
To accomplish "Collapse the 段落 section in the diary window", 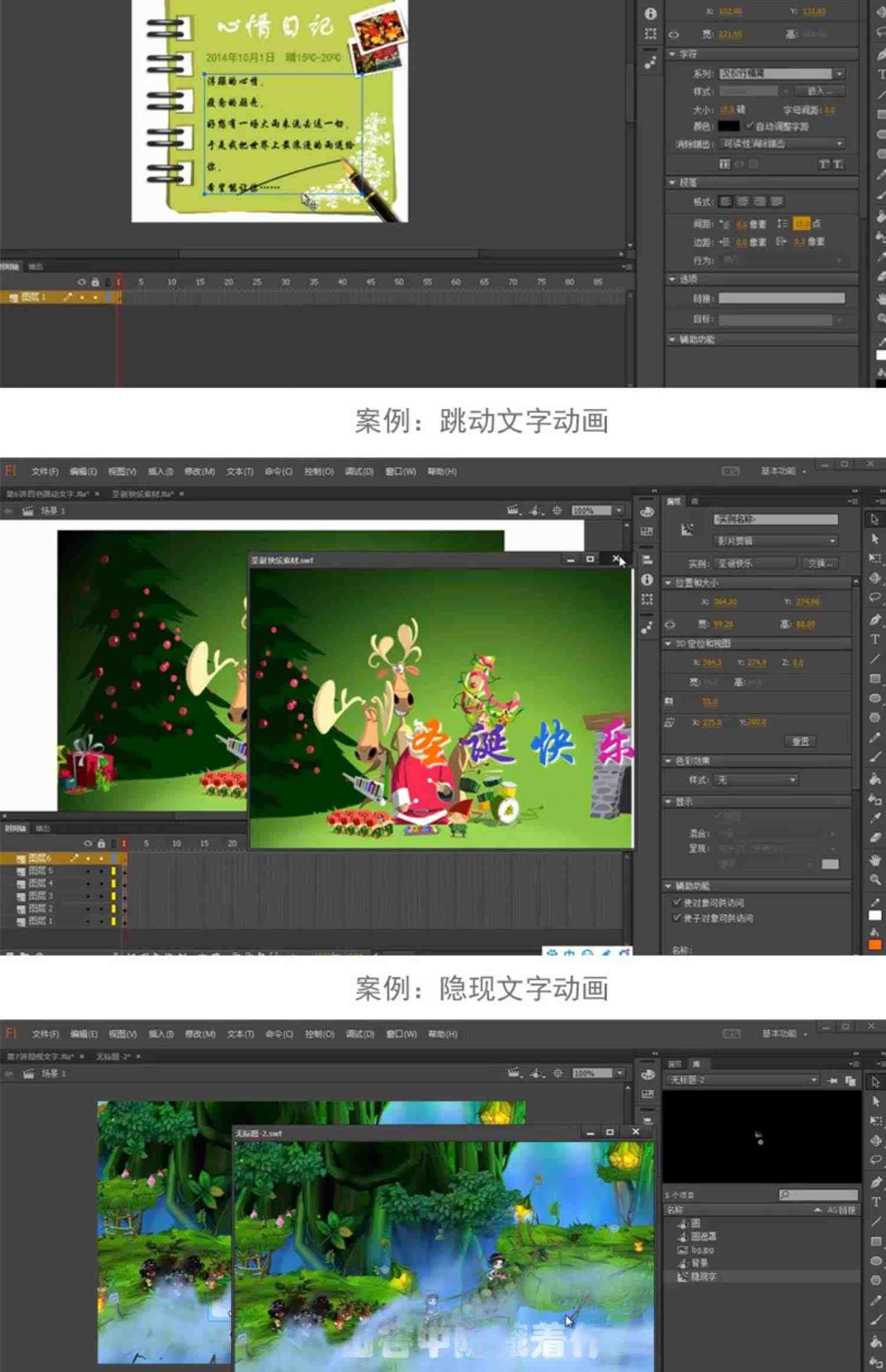I will point(672,183).
